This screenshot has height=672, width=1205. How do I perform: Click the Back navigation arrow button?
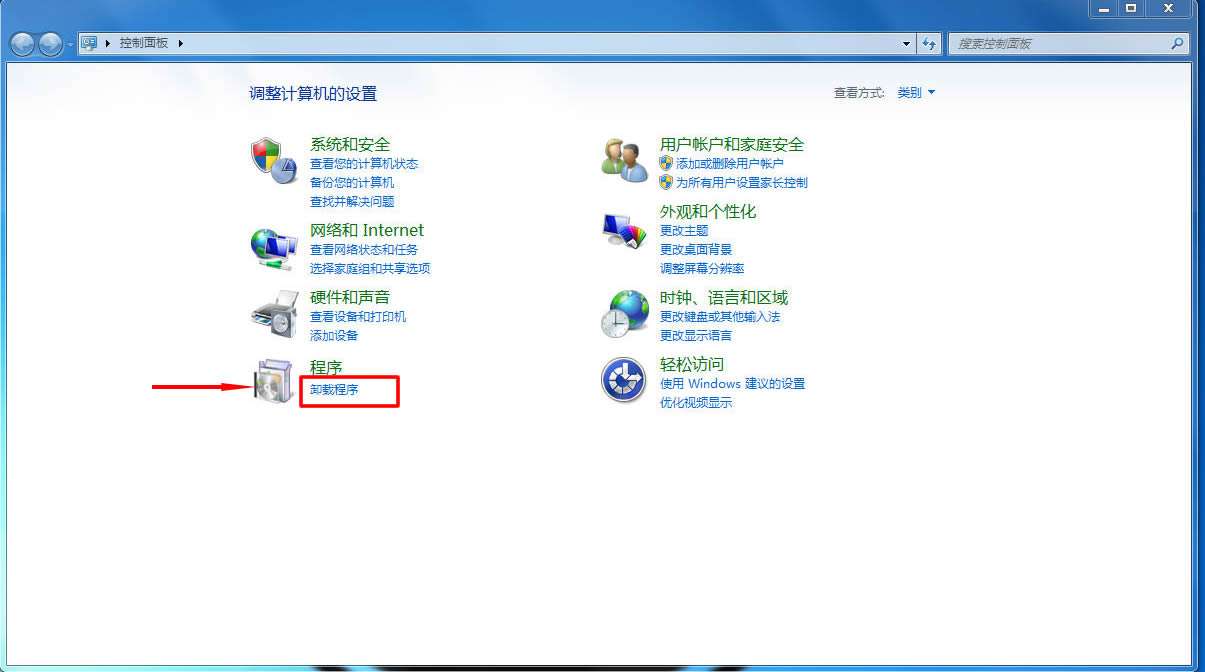tap(23, 44)
